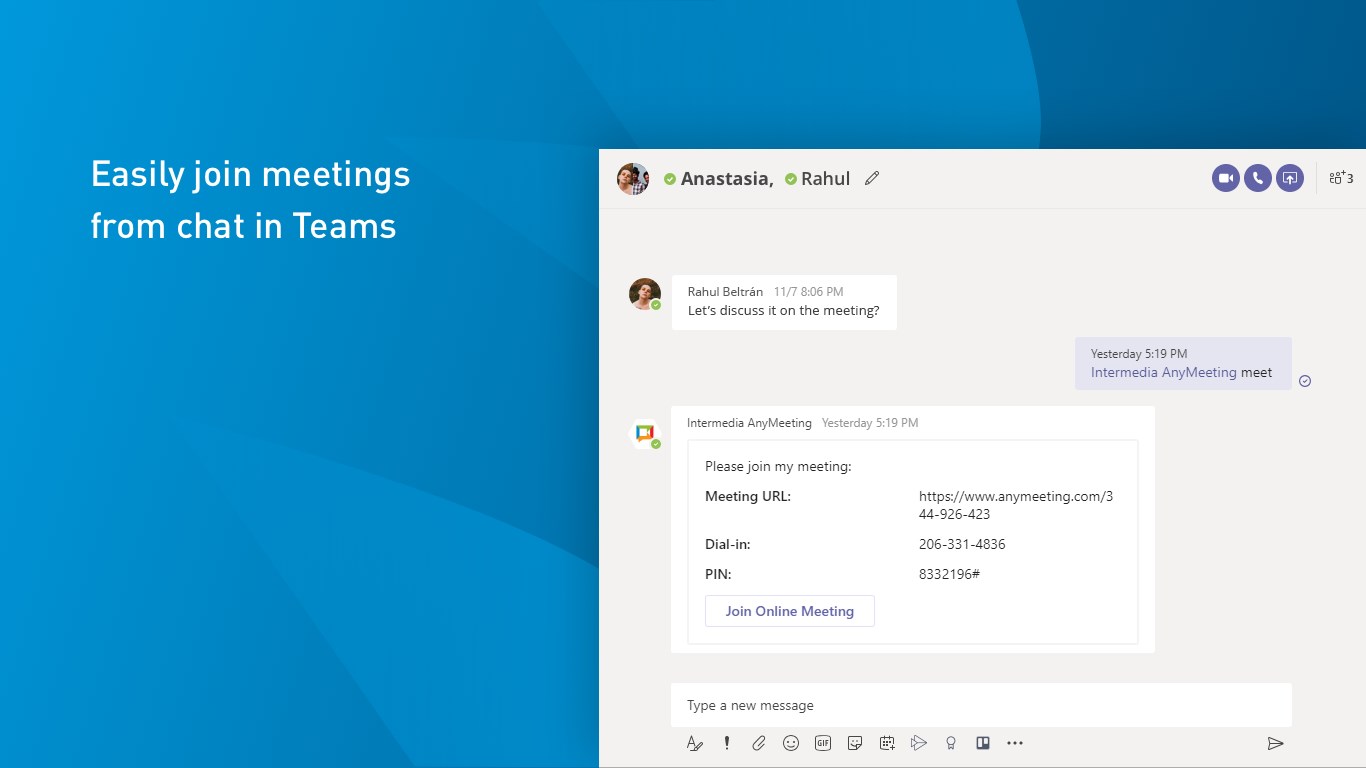Select the dial-in number 206-331-4836

[962, 545]
